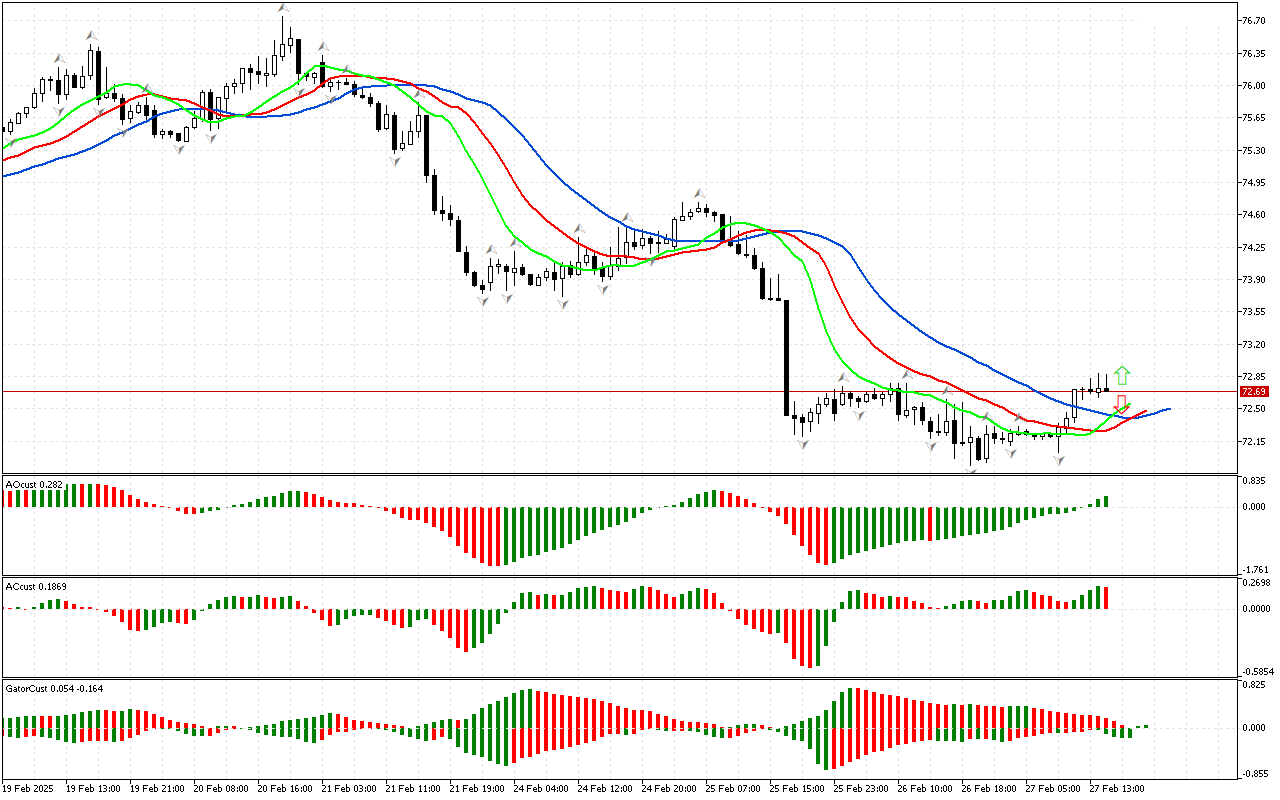1280x800 pixels.
Task: Click the 21 Feb 03:00 time label
Action: point(349,788)
